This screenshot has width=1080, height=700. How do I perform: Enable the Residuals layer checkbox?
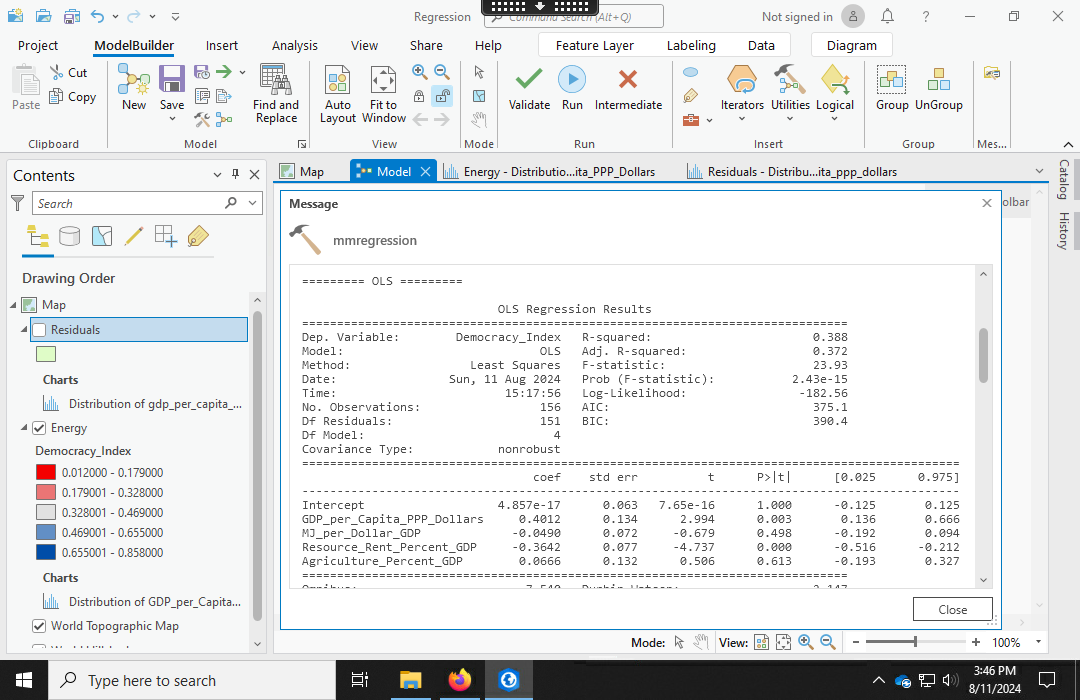[39, 330]
